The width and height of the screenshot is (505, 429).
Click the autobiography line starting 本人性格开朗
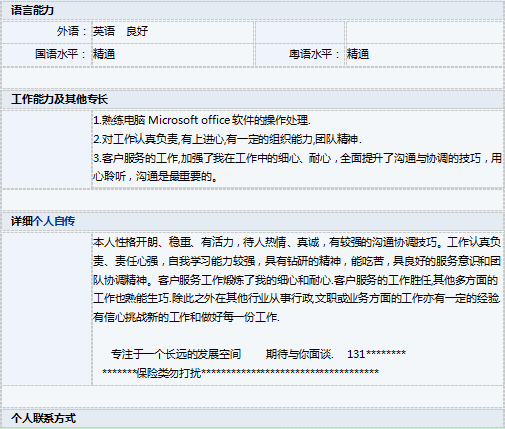pos(297,242)
